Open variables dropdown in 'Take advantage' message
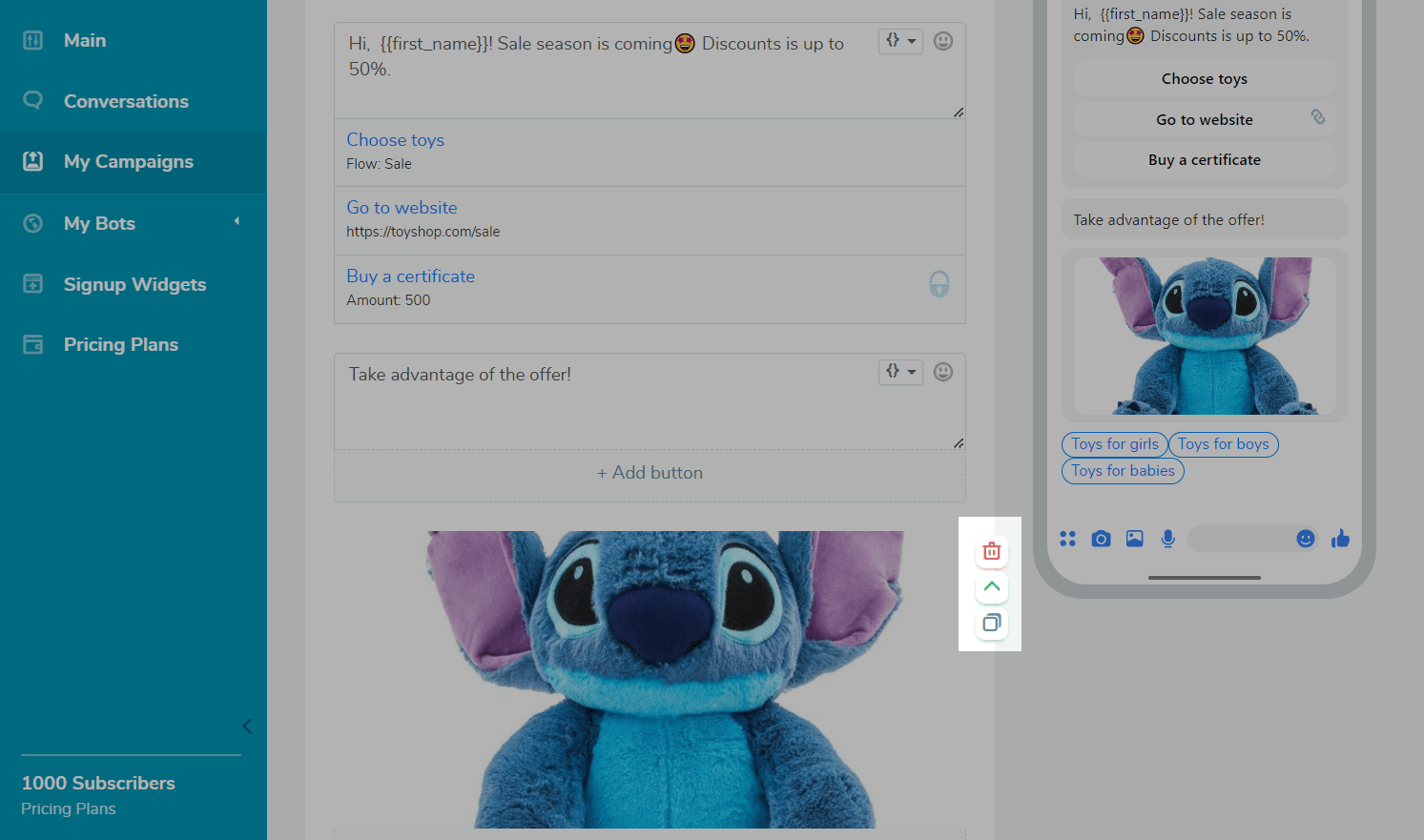Image resolution: width=1424 pixels, height=840 pixels. click(900, 372)
